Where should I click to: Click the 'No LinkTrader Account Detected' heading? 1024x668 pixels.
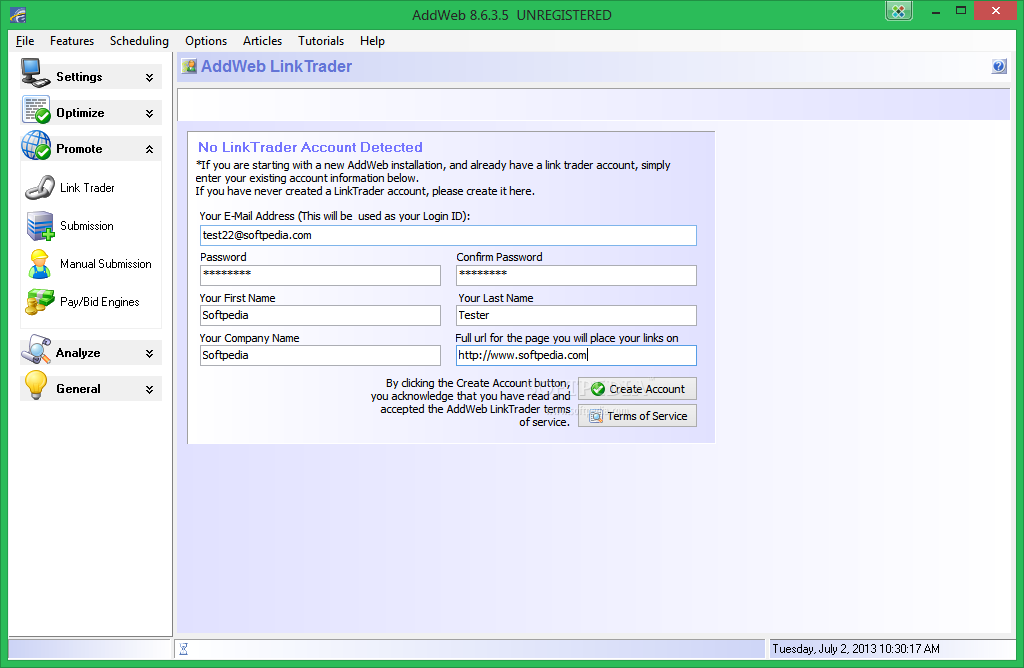pyautogui.click(x=310, y=147)
